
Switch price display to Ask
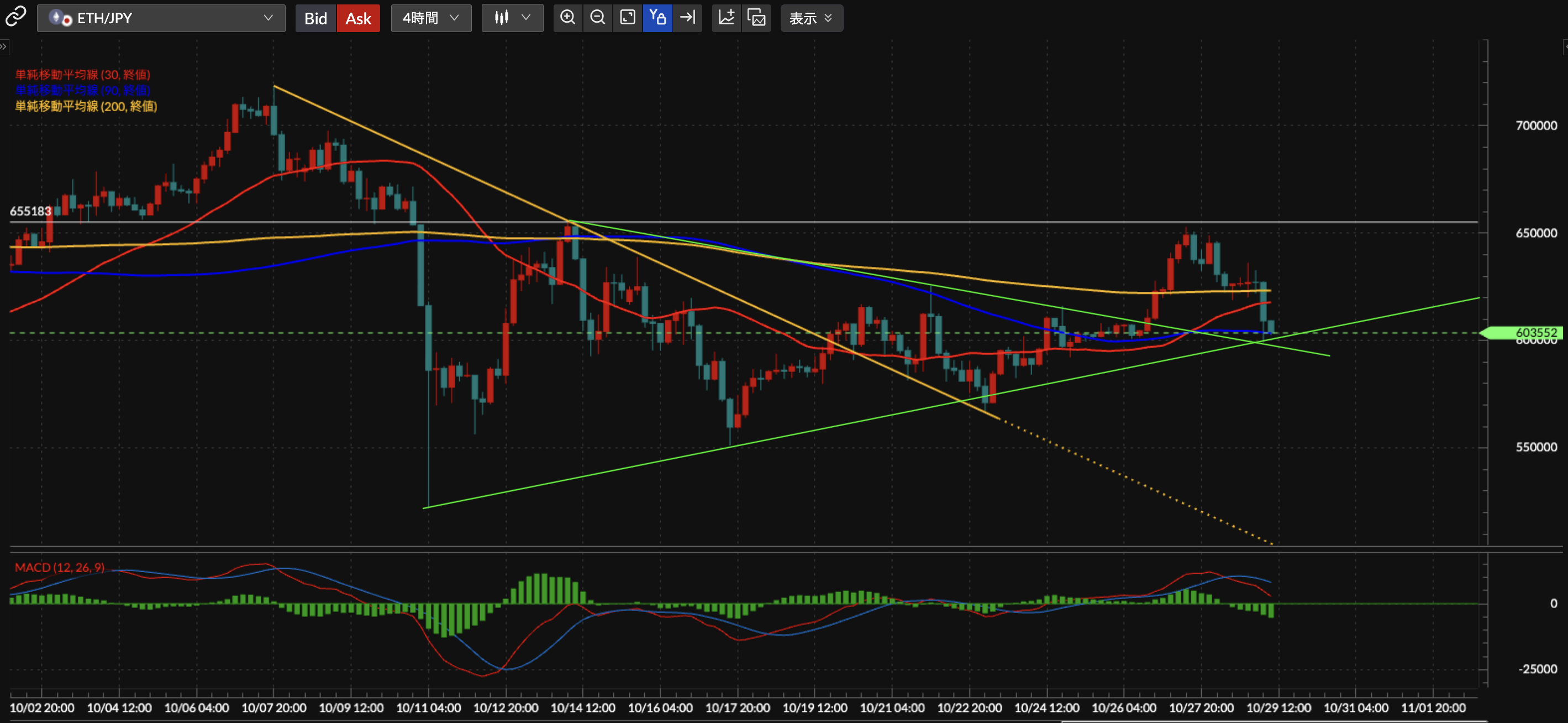[x=358, y=18]
